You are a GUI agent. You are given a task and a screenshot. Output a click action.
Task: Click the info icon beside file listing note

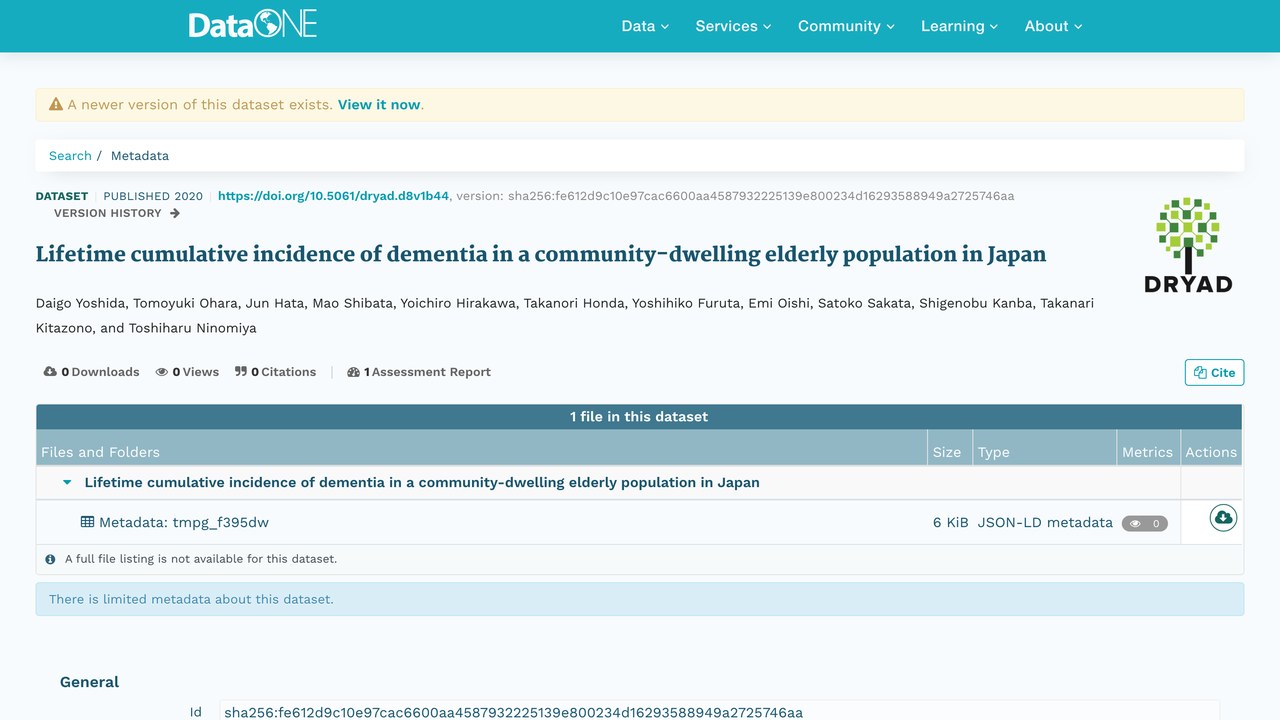(51, 559)
